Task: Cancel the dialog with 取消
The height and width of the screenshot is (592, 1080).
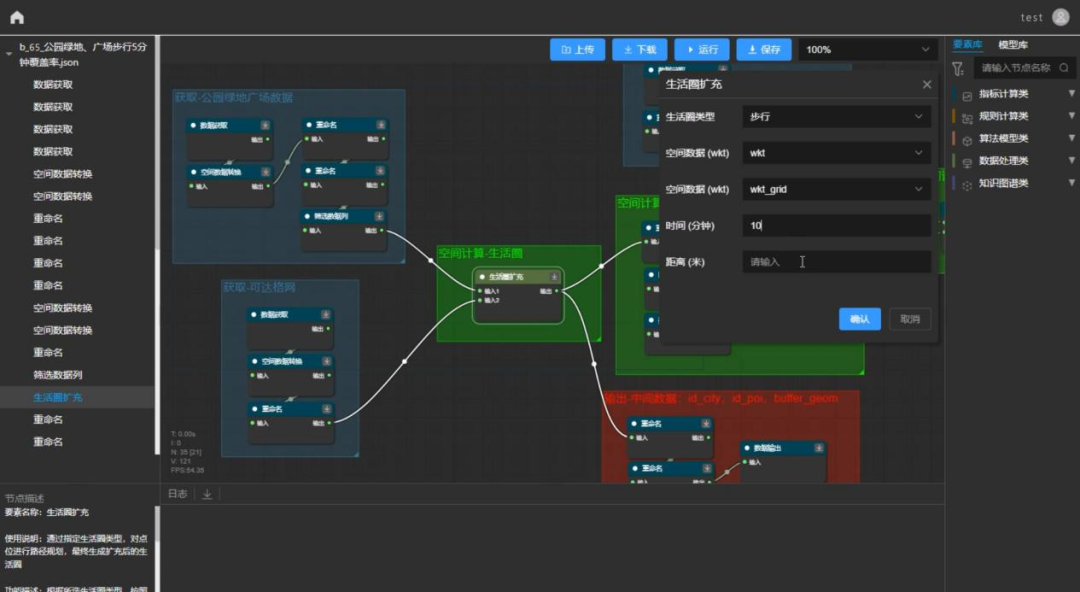Action: point(910,319)
